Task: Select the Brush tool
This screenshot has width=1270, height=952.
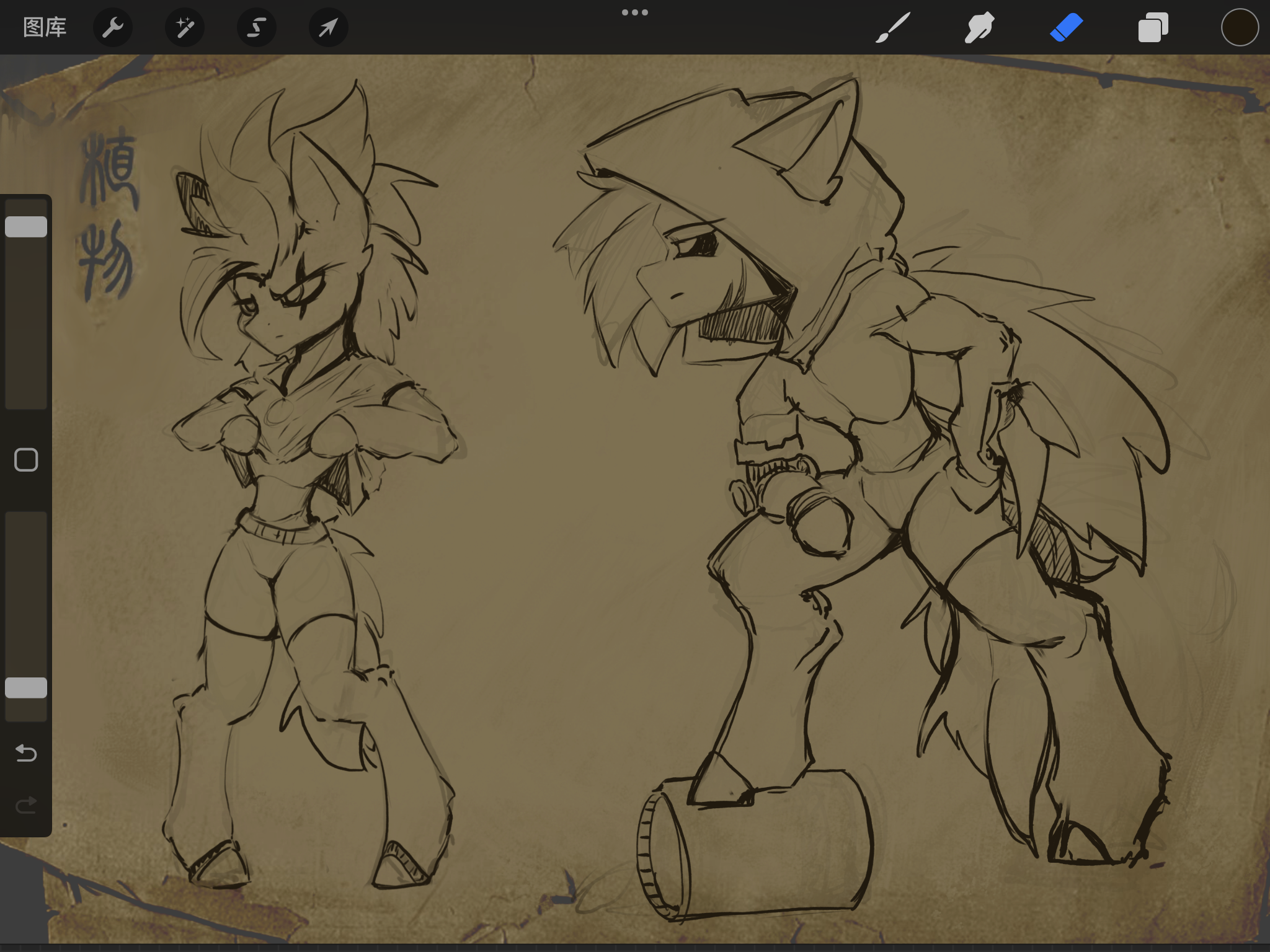Action: (893, 27)
